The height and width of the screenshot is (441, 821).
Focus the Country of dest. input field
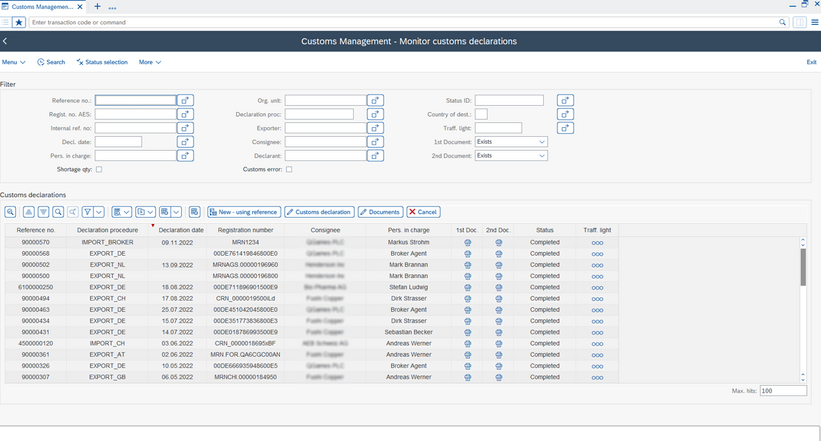pos(481,114)
